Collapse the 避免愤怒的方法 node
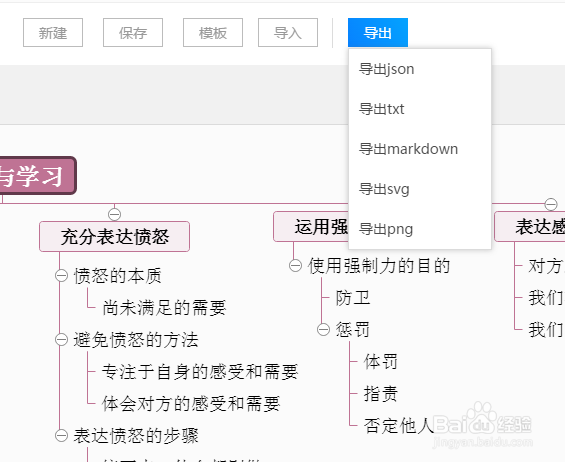Screen dimensions: 565x462 [61, 339]
